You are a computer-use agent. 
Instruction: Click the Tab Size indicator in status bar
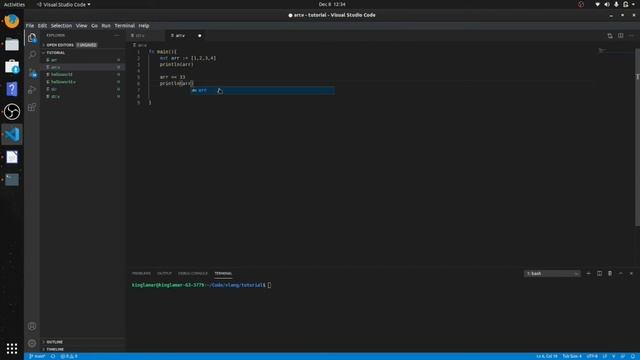tap(572, 356)
